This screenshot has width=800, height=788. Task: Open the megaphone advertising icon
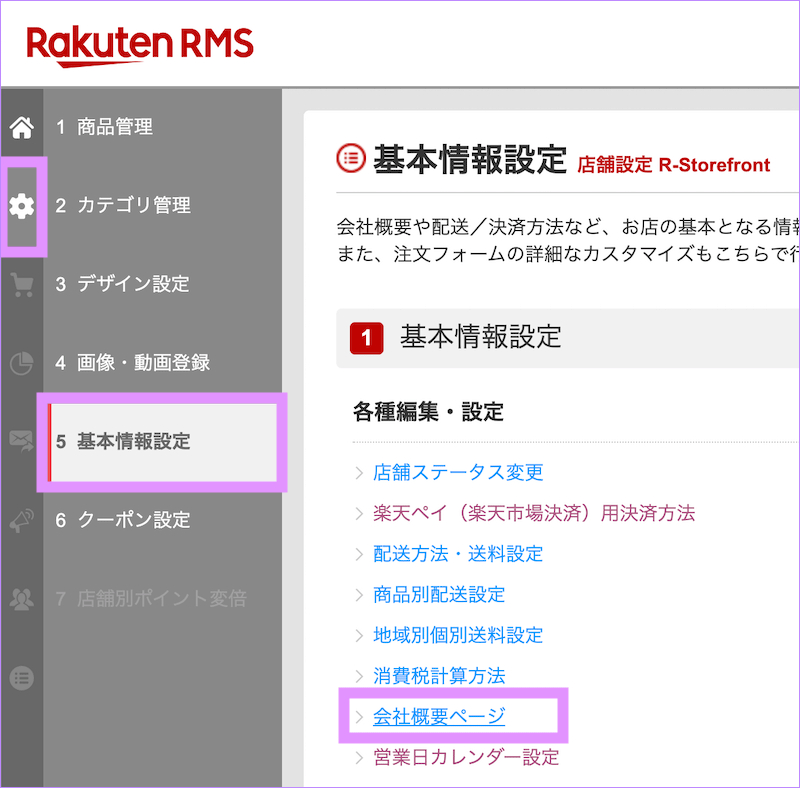21,520
